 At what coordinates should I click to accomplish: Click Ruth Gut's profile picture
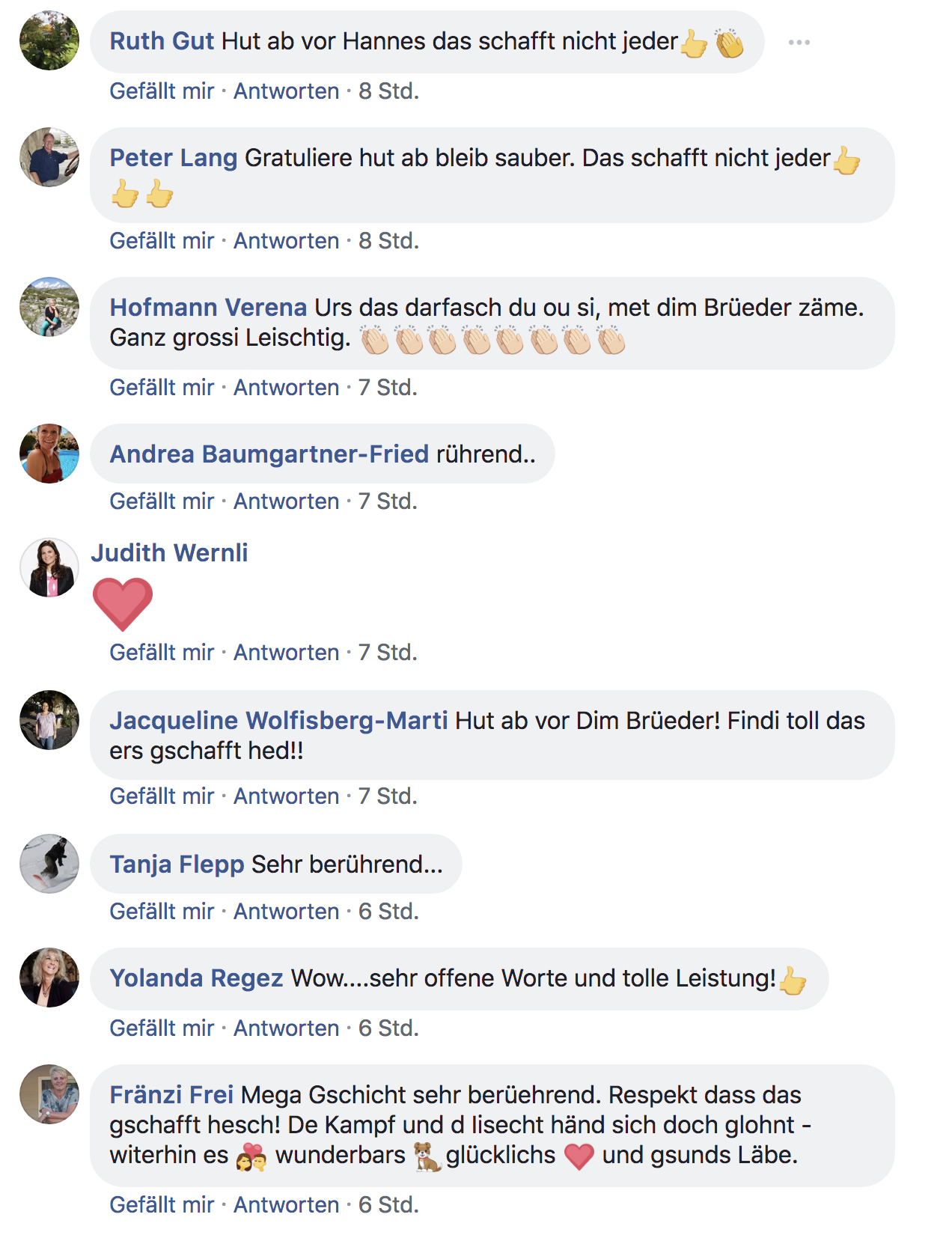tap(49, 40)
